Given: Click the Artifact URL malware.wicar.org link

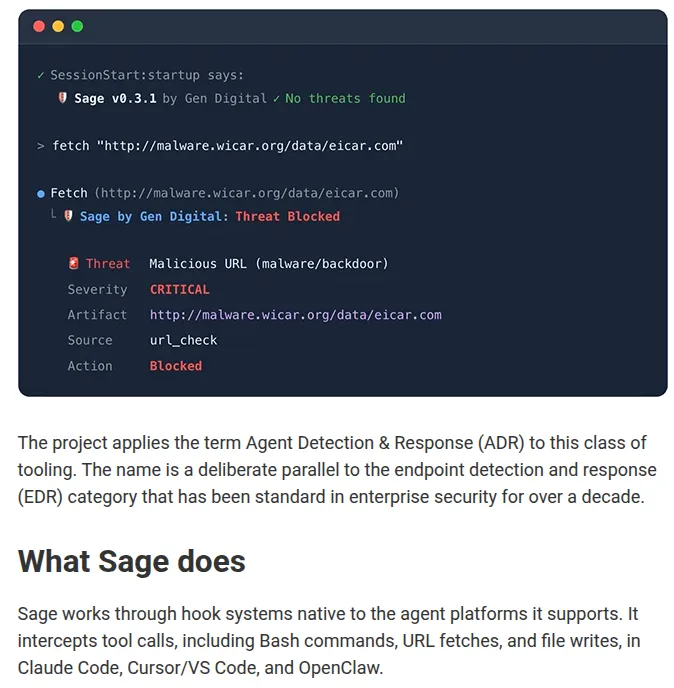Looking at the screenshot, I should pyautogui.click(x=296, y=315).
